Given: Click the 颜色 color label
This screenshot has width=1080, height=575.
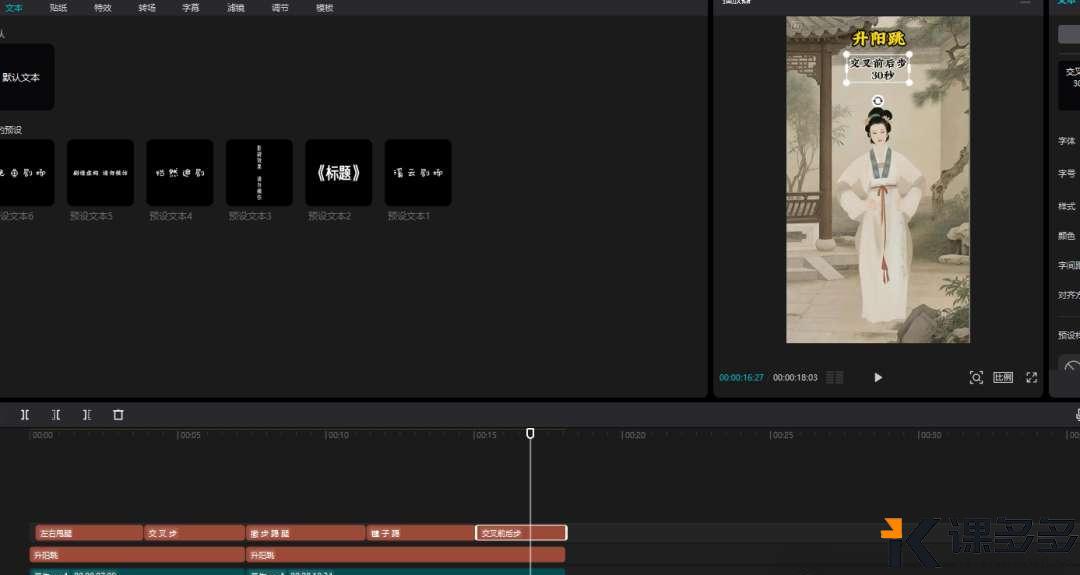Looking at the screenshot, I should (x=1066, y=236).
